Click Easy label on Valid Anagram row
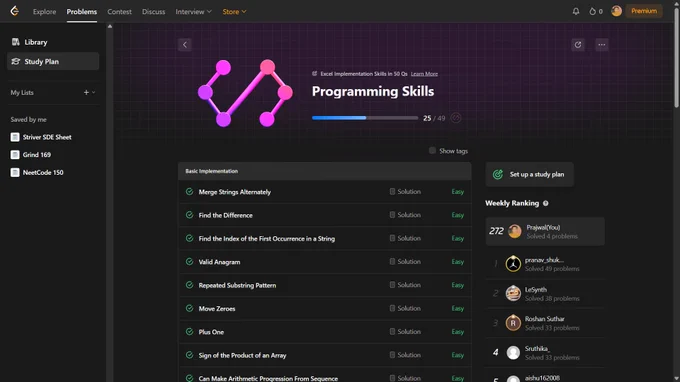The height and width of the screenshot is (382, 680). coord(458,262)
